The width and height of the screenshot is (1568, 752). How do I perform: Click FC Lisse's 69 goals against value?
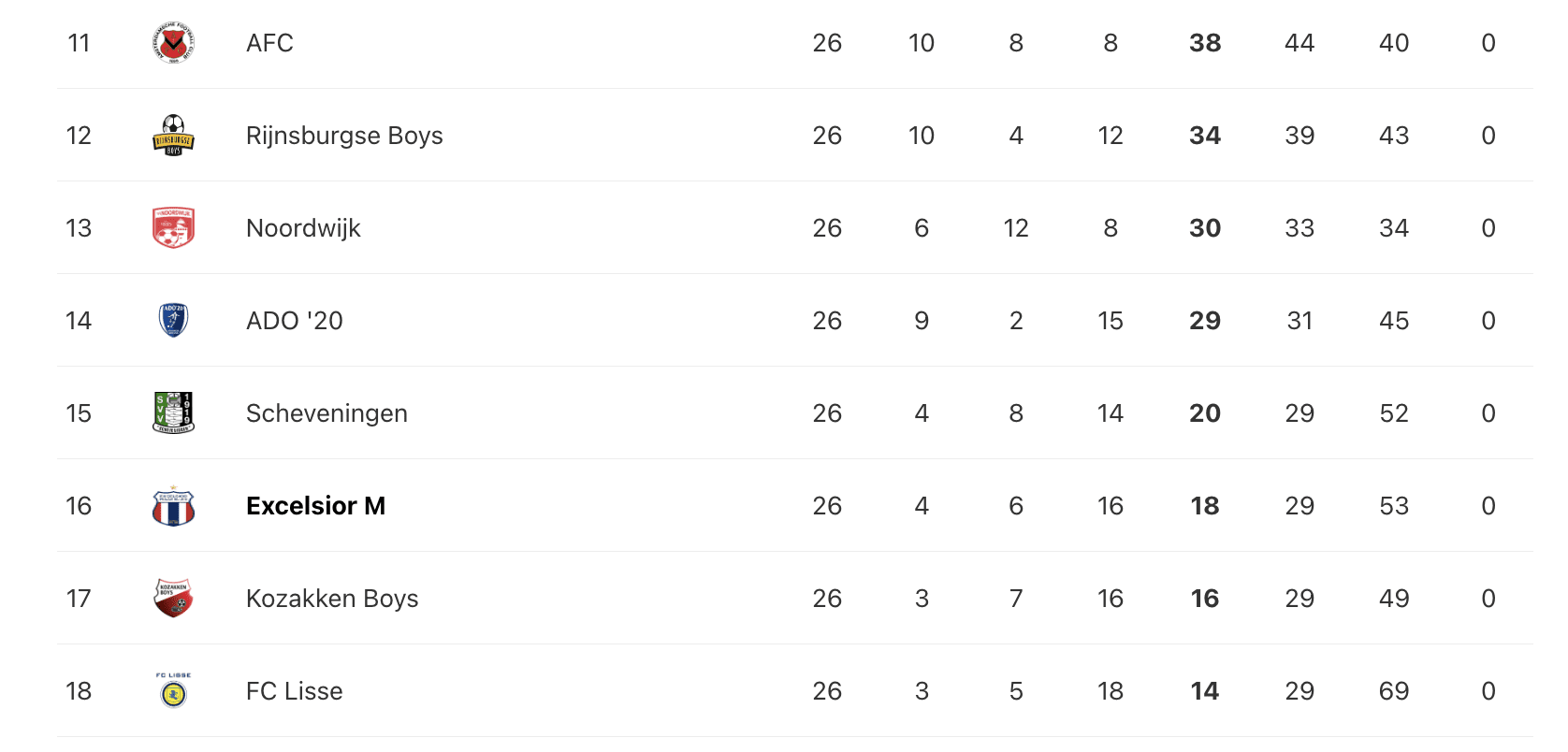click(x=1394, y=691)
